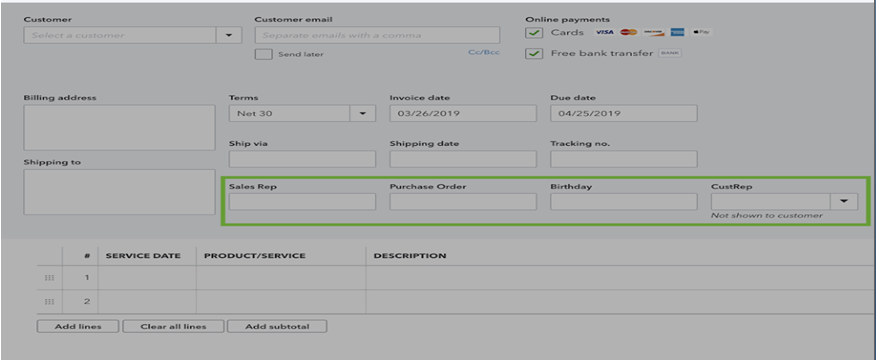Click the BANK badge icon

pos(670,53)
